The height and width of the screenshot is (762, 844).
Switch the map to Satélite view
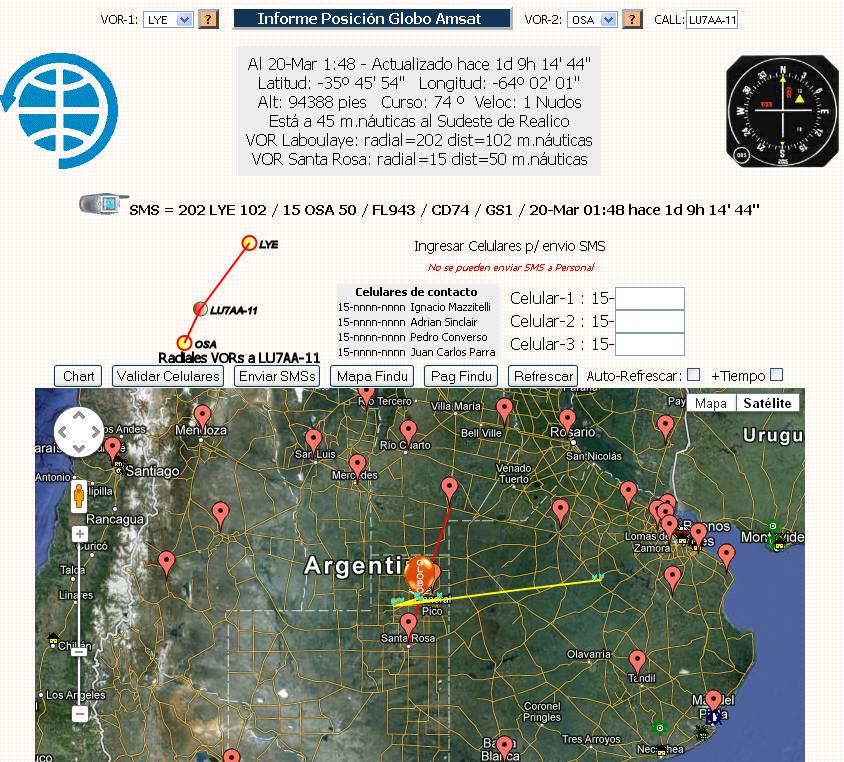point(767,403)
